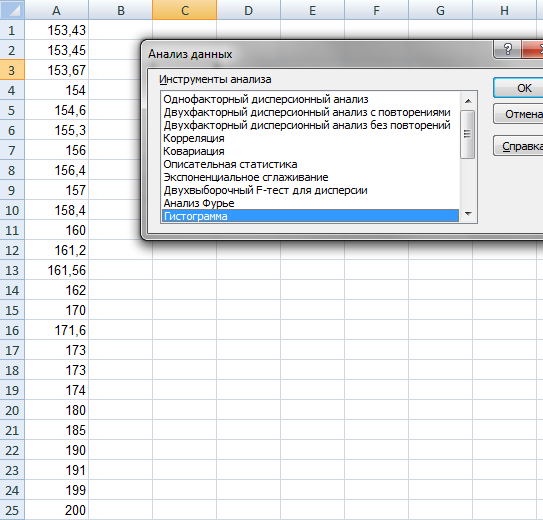543x520 pixels.
Task: Select column C header
Action: point(185,10)
